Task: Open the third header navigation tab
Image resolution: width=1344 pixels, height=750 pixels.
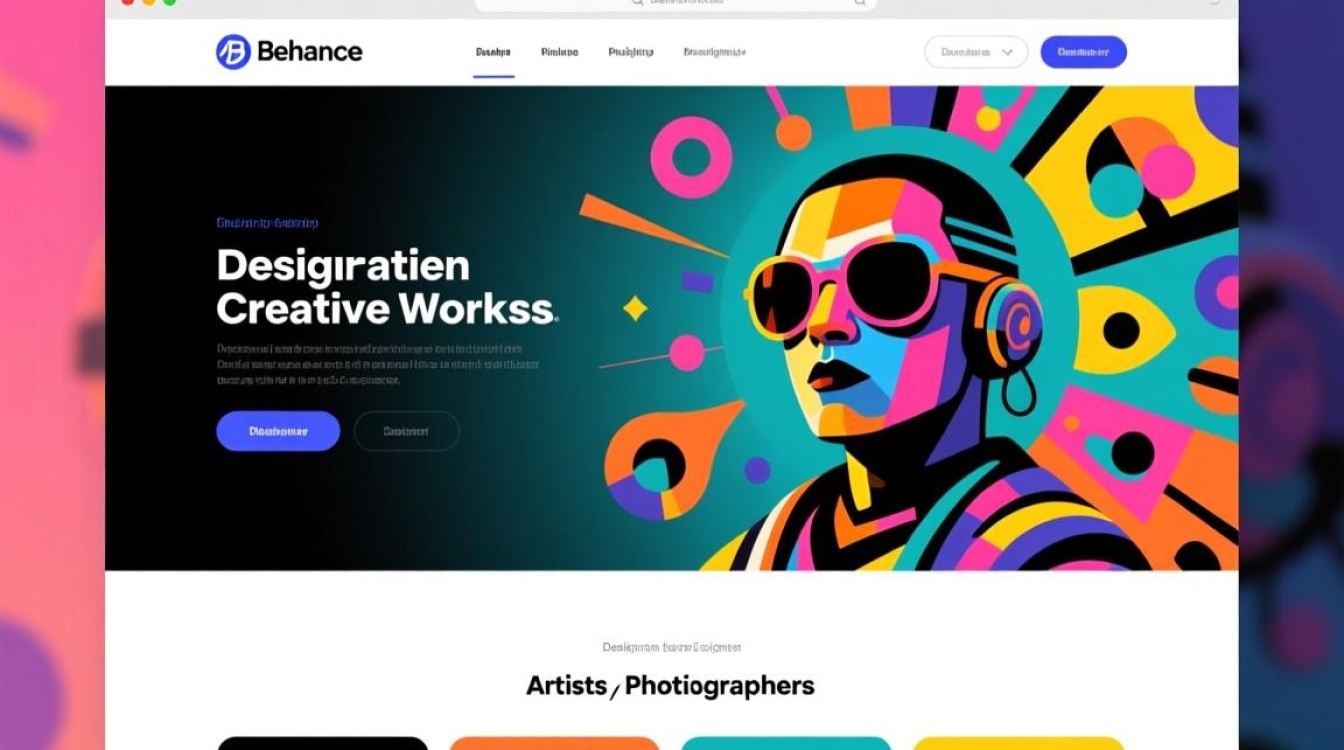Action: click(631, 52)
